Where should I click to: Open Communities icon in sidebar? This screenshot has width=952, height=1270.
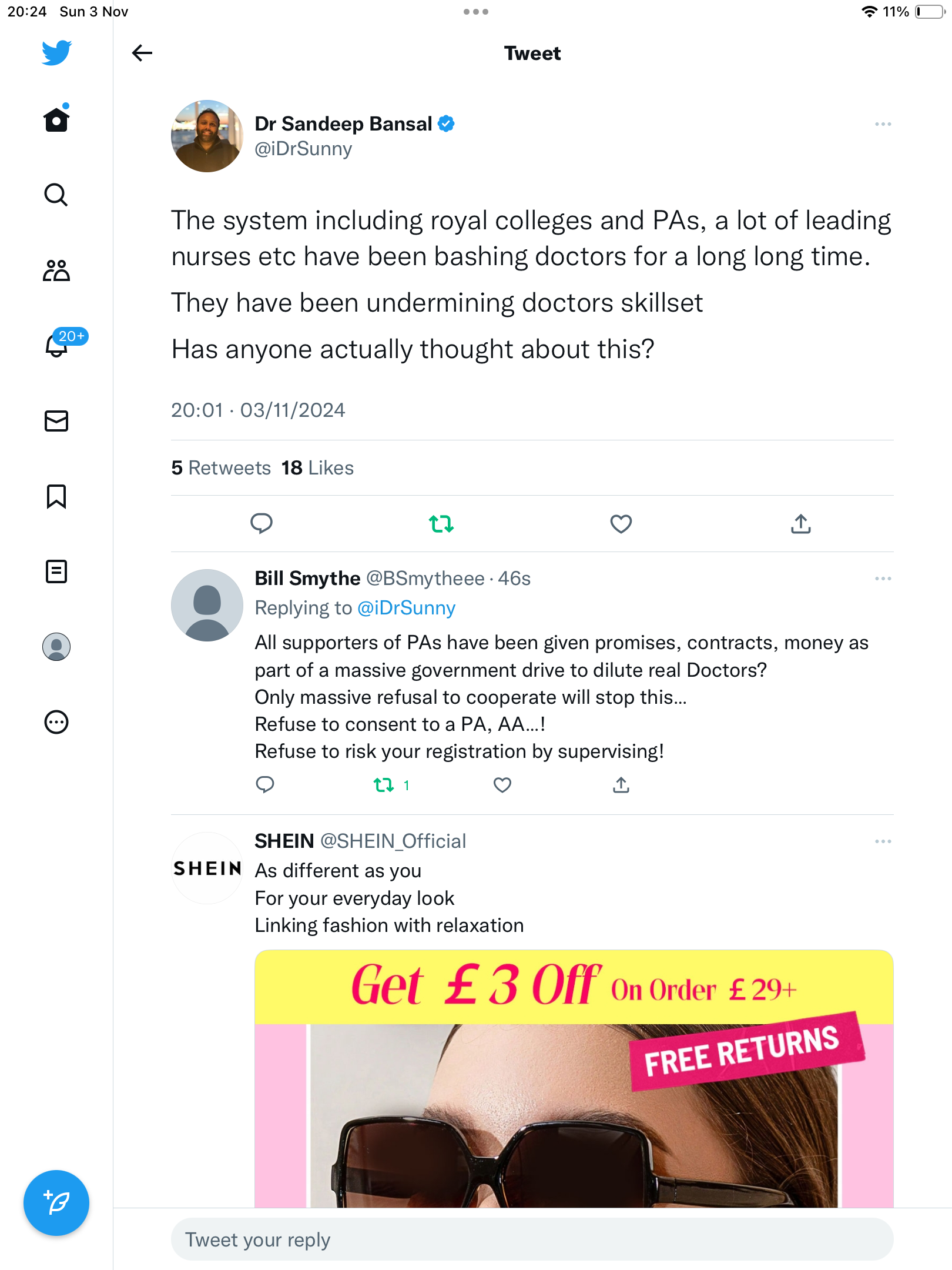(x=56, y=270)
